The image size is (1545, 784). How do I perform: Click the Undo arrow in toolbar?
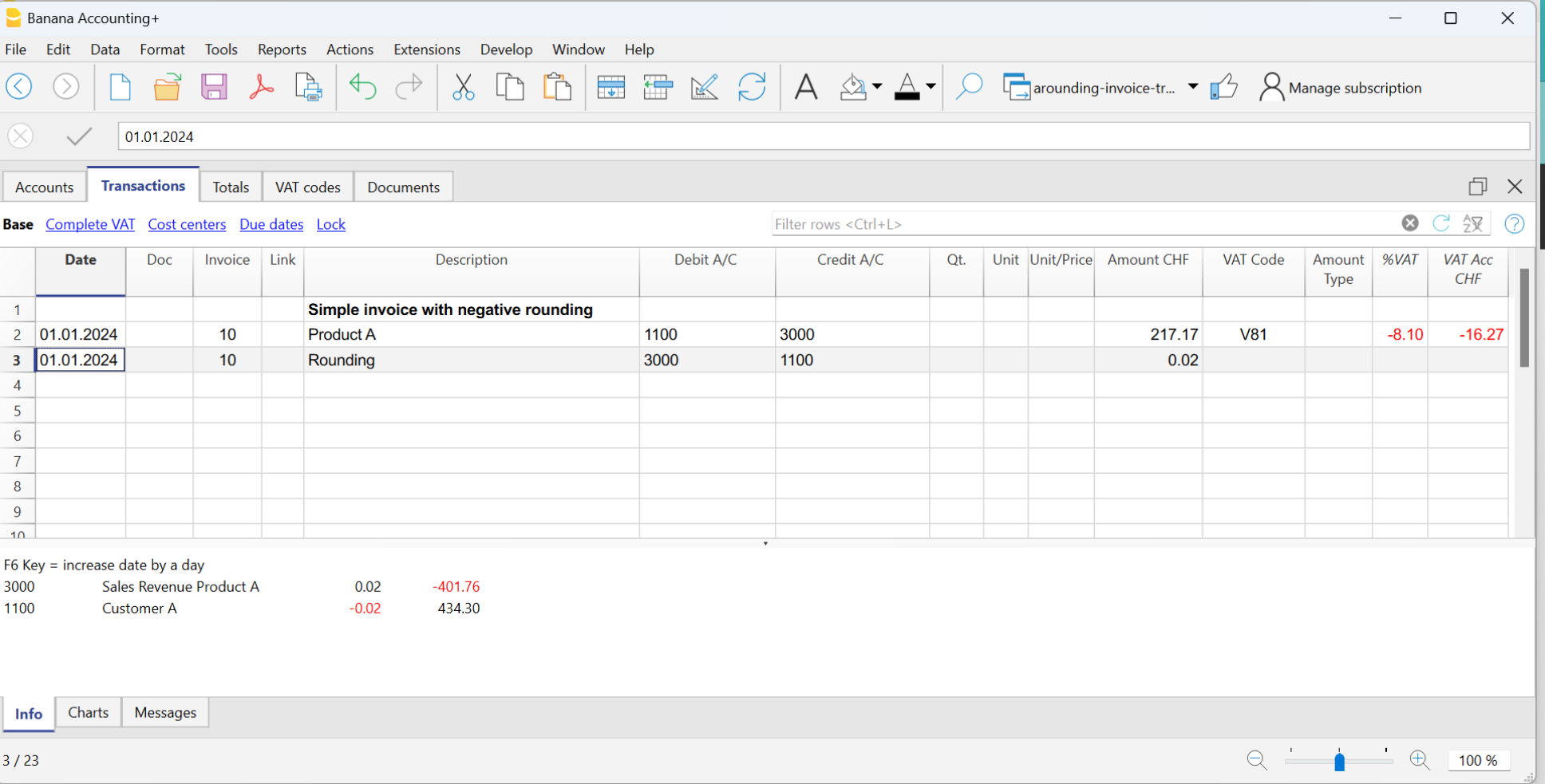(362, 87)
